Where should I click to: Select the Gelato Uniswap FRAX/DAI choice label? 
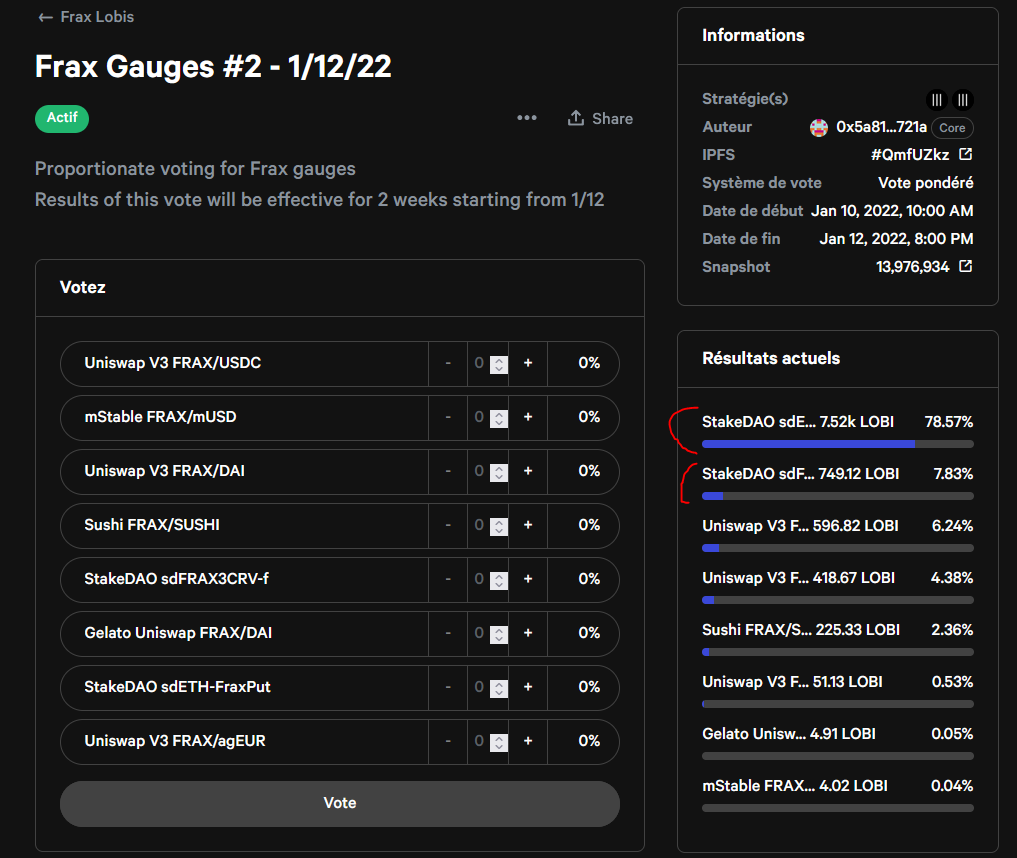[178, 633]
